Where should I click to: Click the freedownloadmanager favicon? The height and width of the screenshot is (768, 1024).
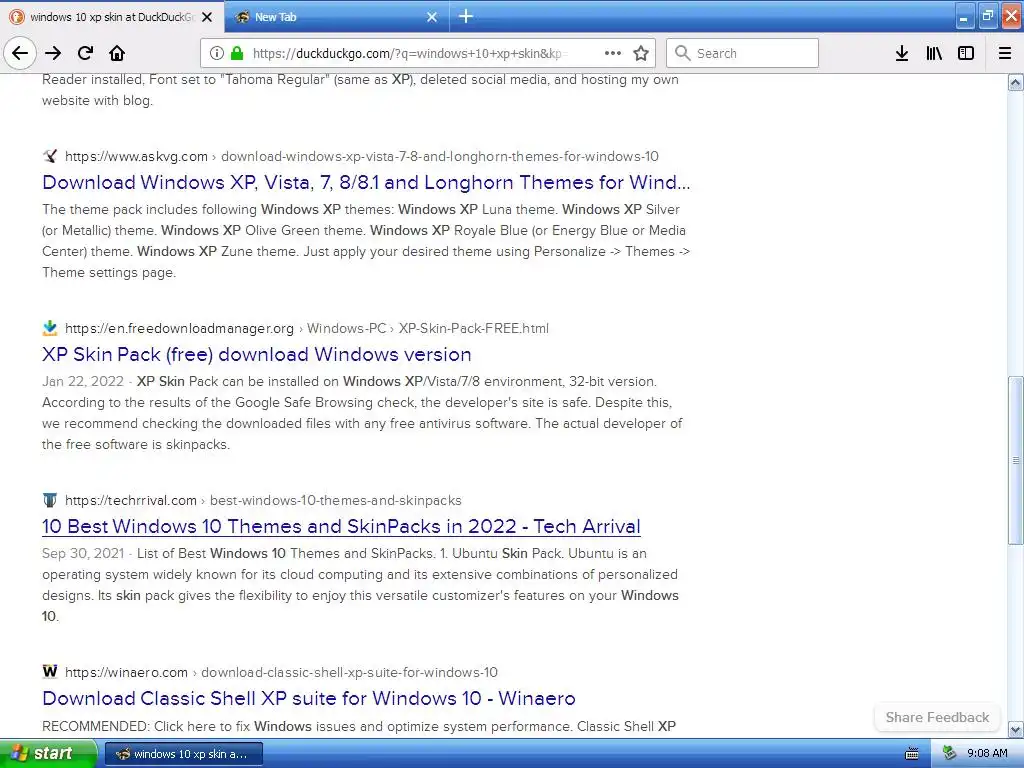[50, 328]
